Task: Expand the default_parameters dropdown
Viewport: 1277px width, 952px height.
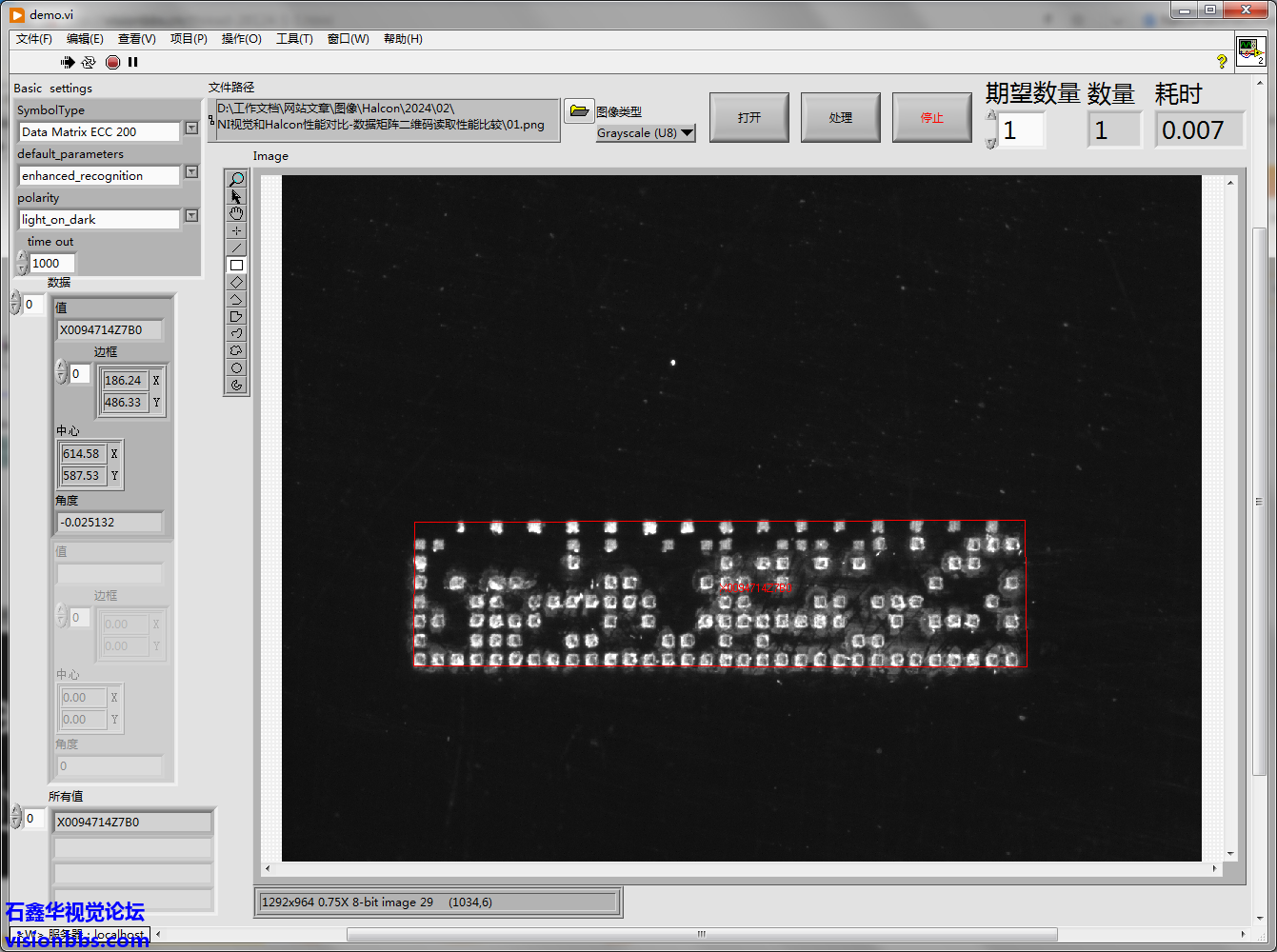Action: point(191,171)
